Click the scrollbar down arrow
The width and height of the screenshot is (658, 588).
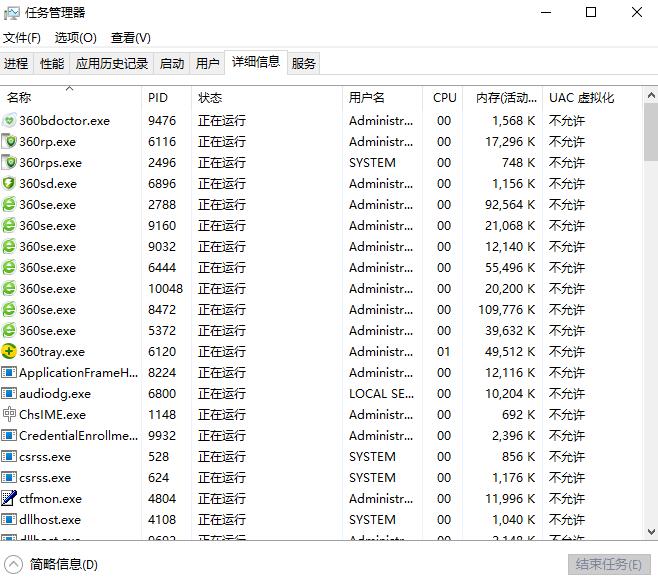(651, 532)
